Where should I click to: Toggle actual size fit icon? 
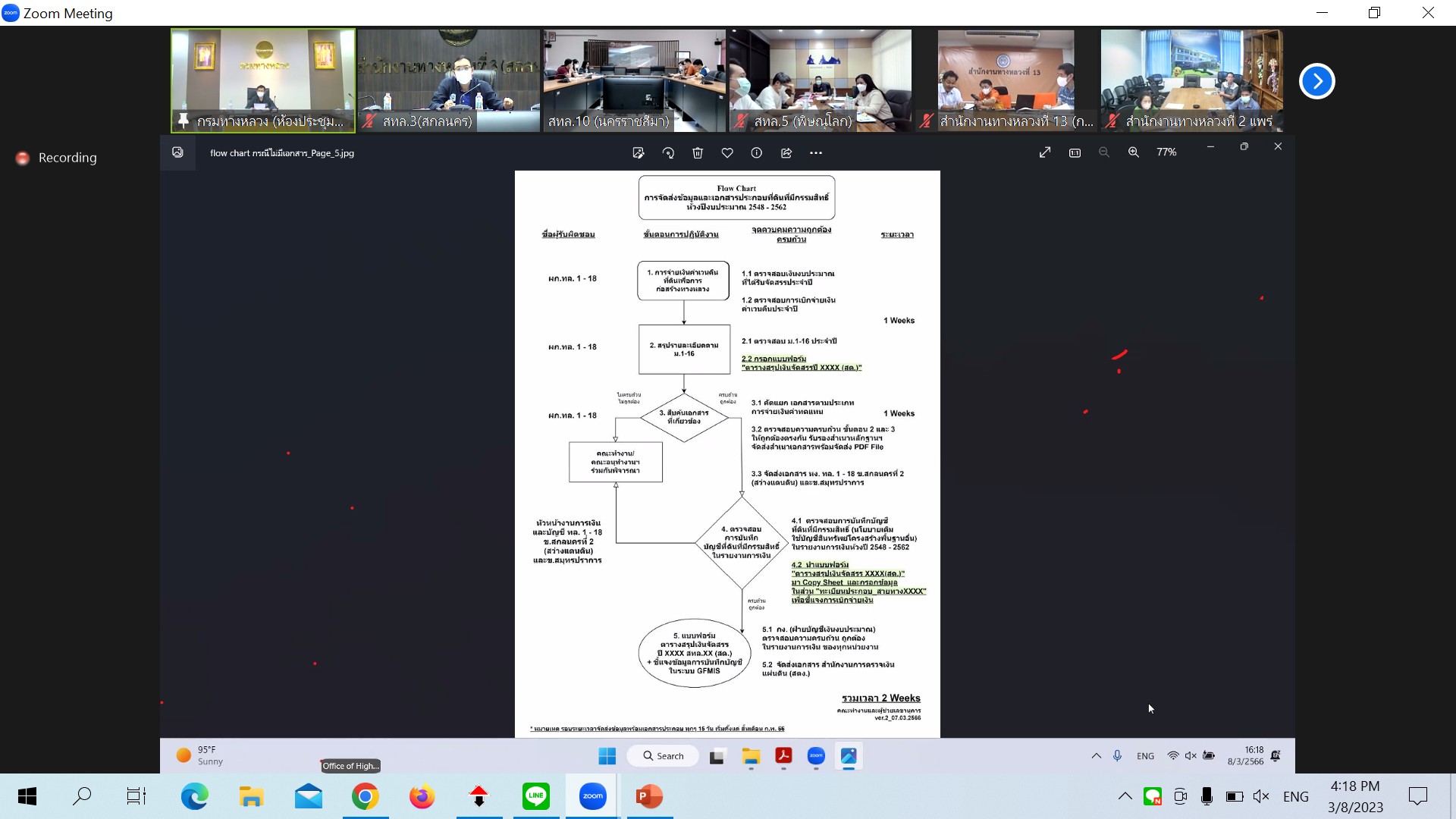tap(1075, 152)
